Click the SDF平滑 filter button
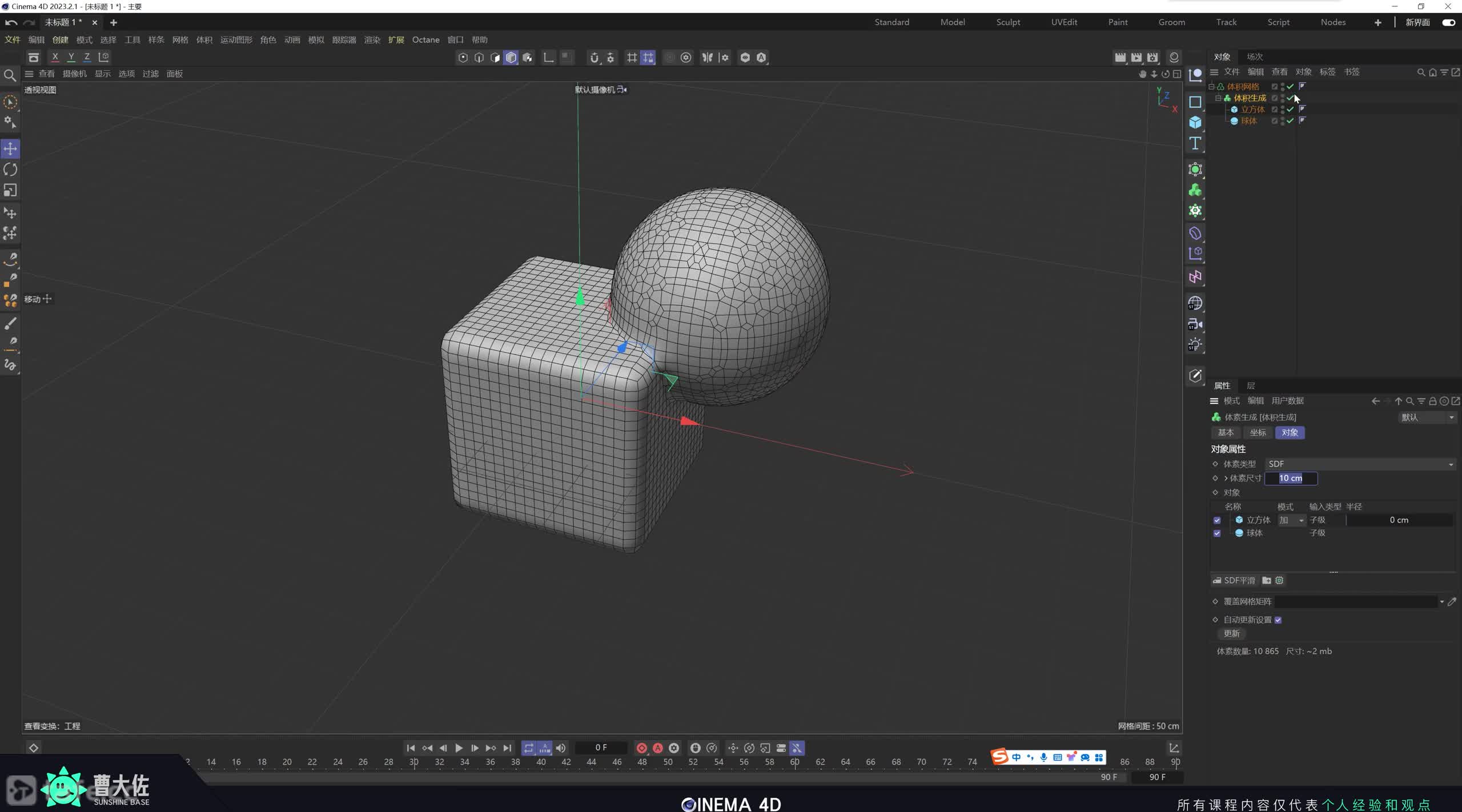Screen dimensions: 1462x812 1234,581
